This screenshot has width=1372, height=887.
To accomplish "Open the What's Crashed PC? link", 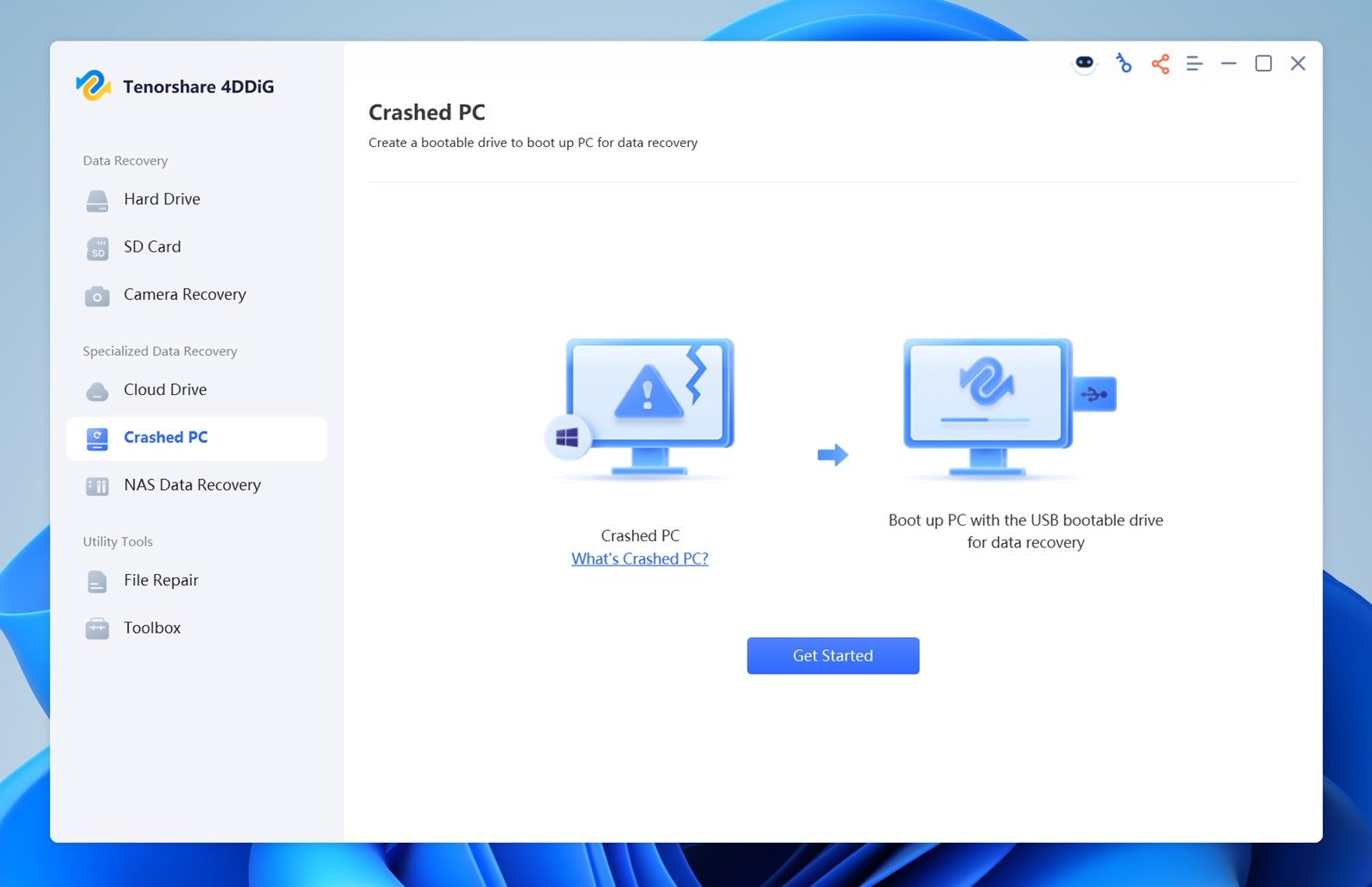I will (x=640, y=558).
